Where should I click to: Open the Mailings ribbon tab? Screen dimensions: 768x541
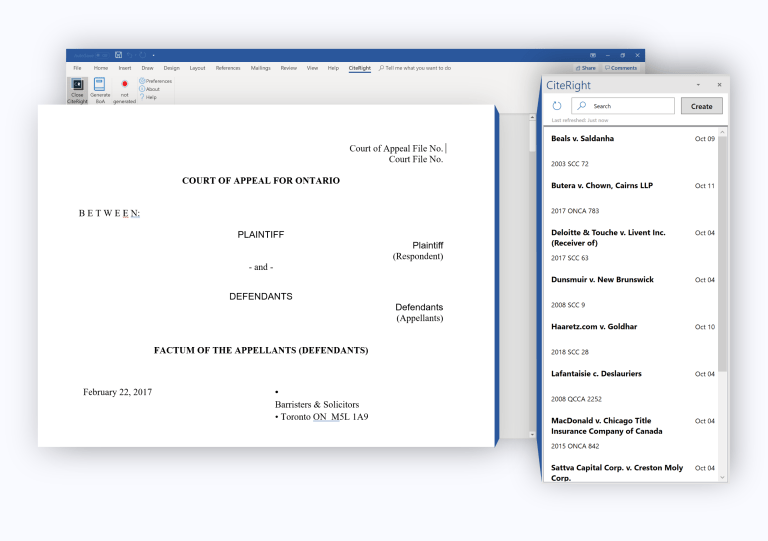[260, 68]
